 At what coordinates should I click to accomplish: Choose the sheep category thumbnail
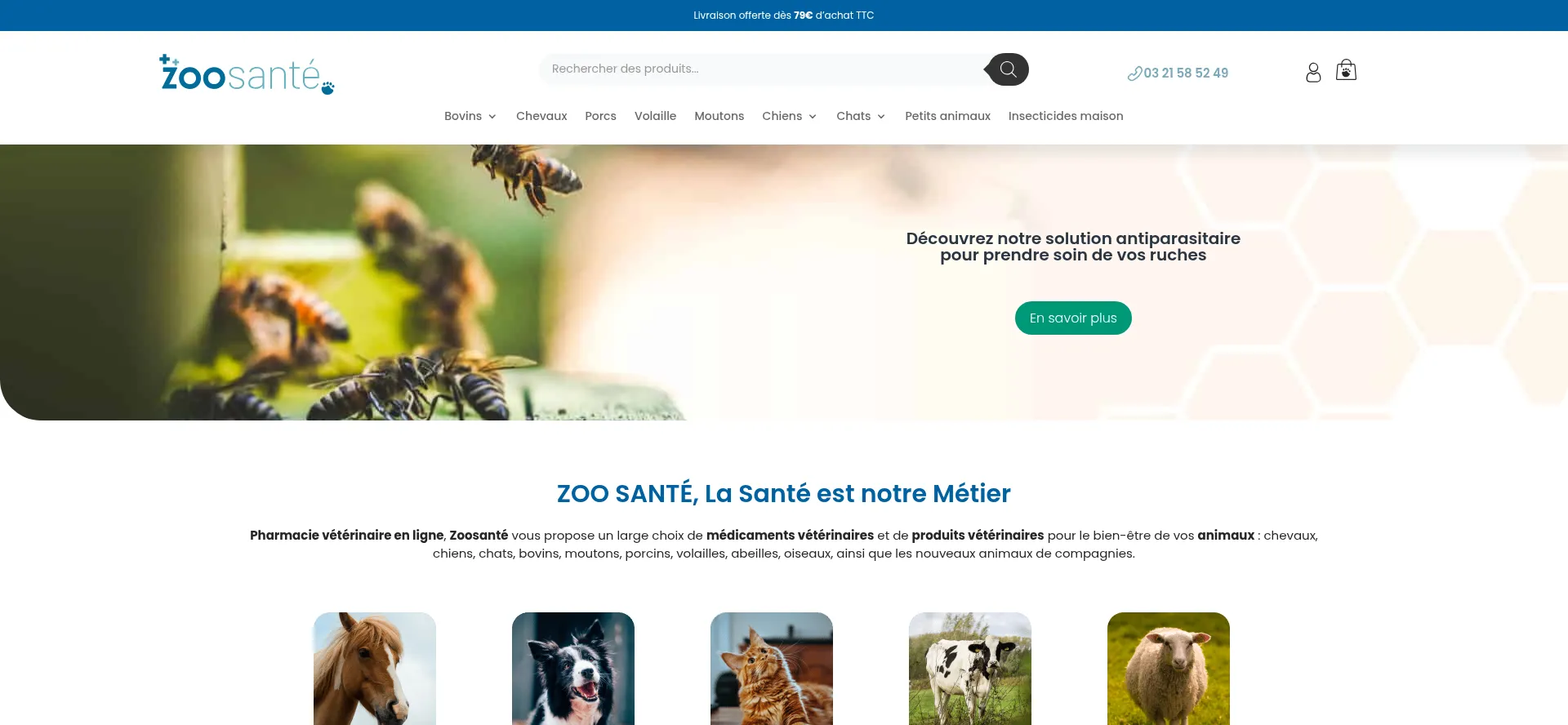tap(1169, 669)
